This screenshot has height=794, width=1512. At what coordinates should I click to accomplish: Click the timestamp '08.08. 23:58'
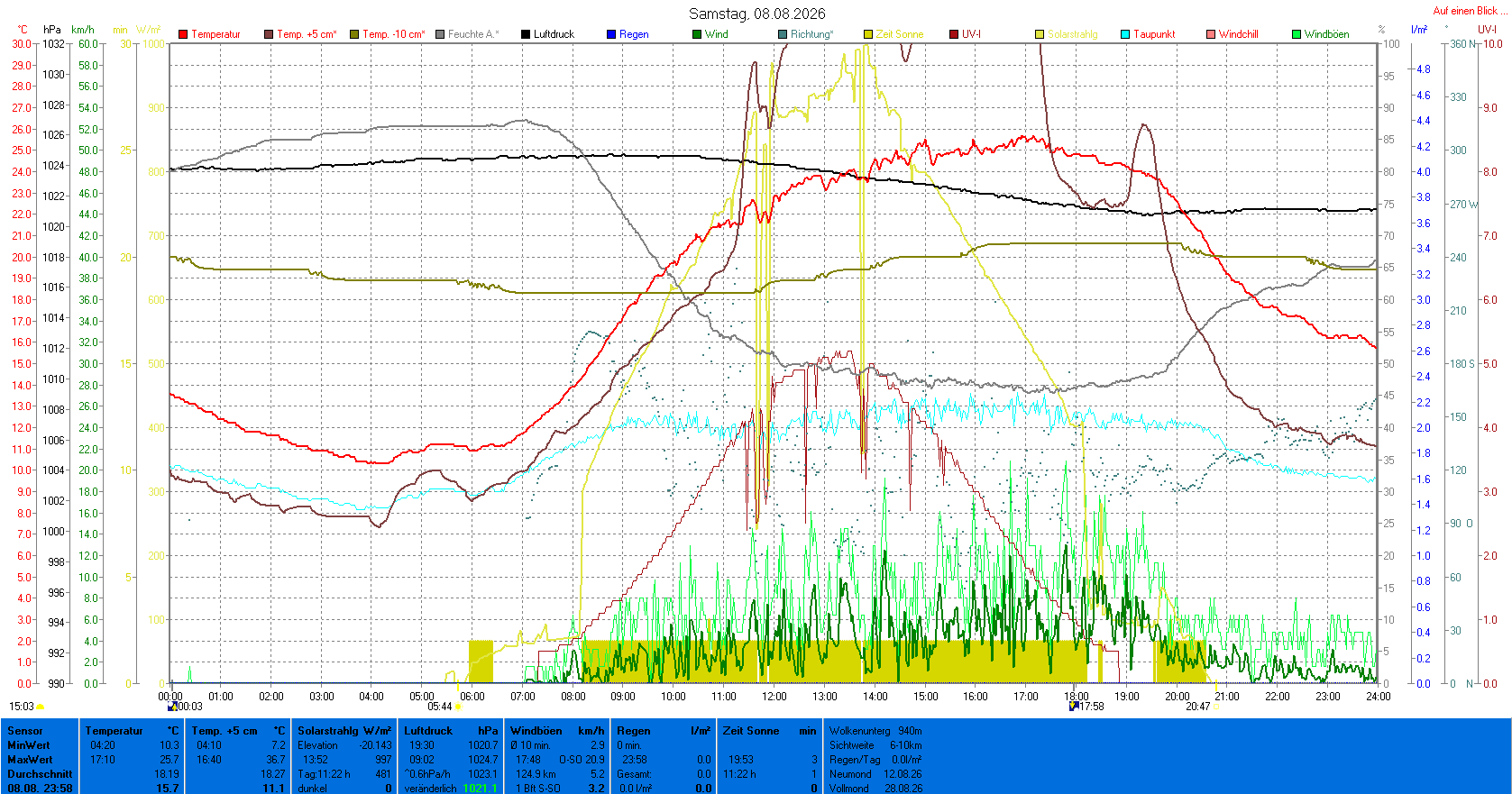coord(40,789)
